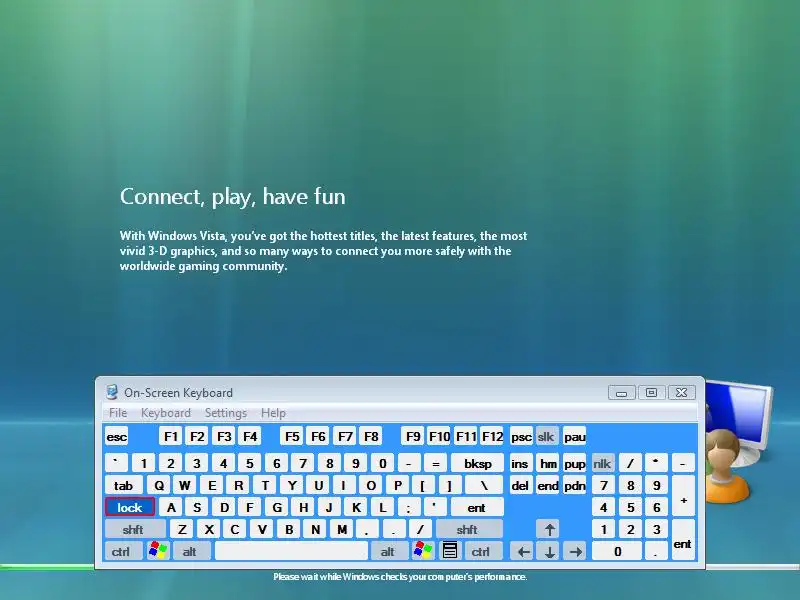
Task: Open the Keyboard menu
Action: [165, 413]
